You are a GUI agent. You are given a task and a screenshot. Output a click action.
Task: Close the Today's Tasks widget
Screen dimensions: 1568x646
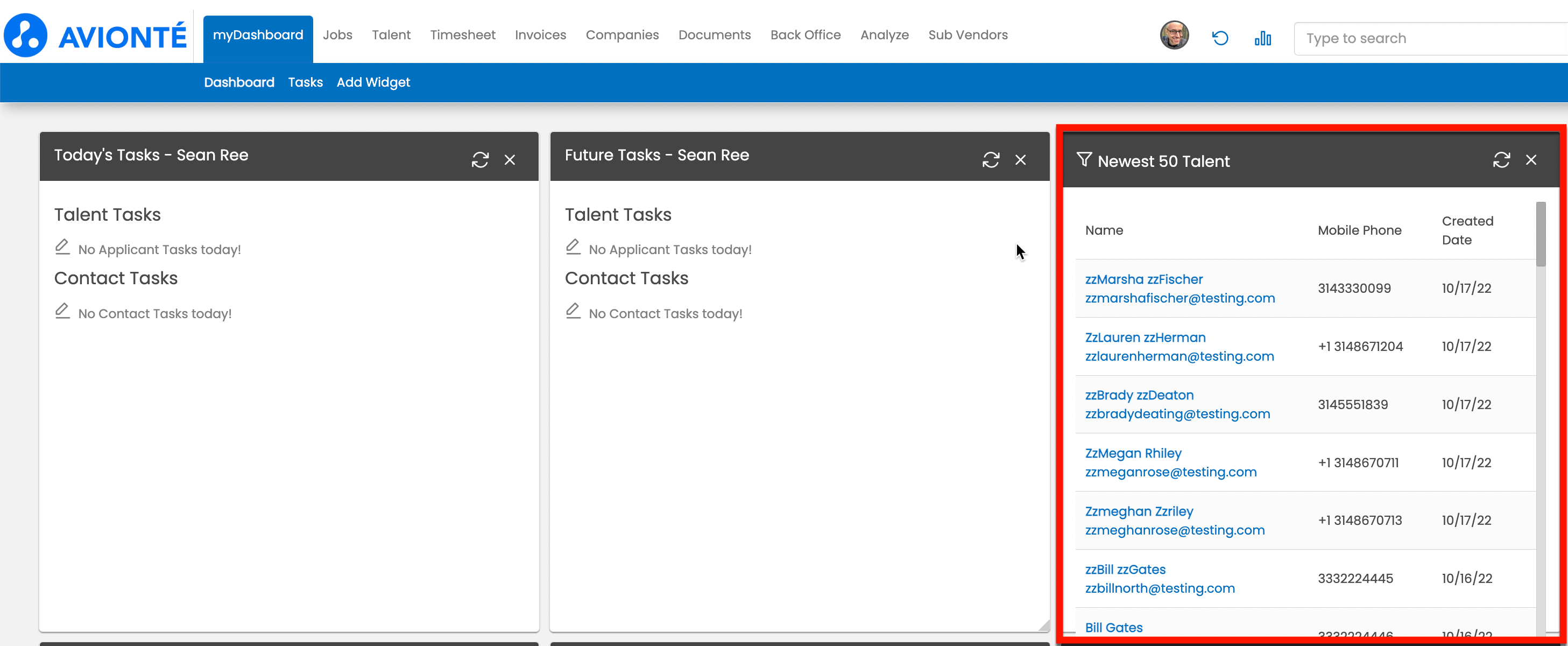coord(510,159)
